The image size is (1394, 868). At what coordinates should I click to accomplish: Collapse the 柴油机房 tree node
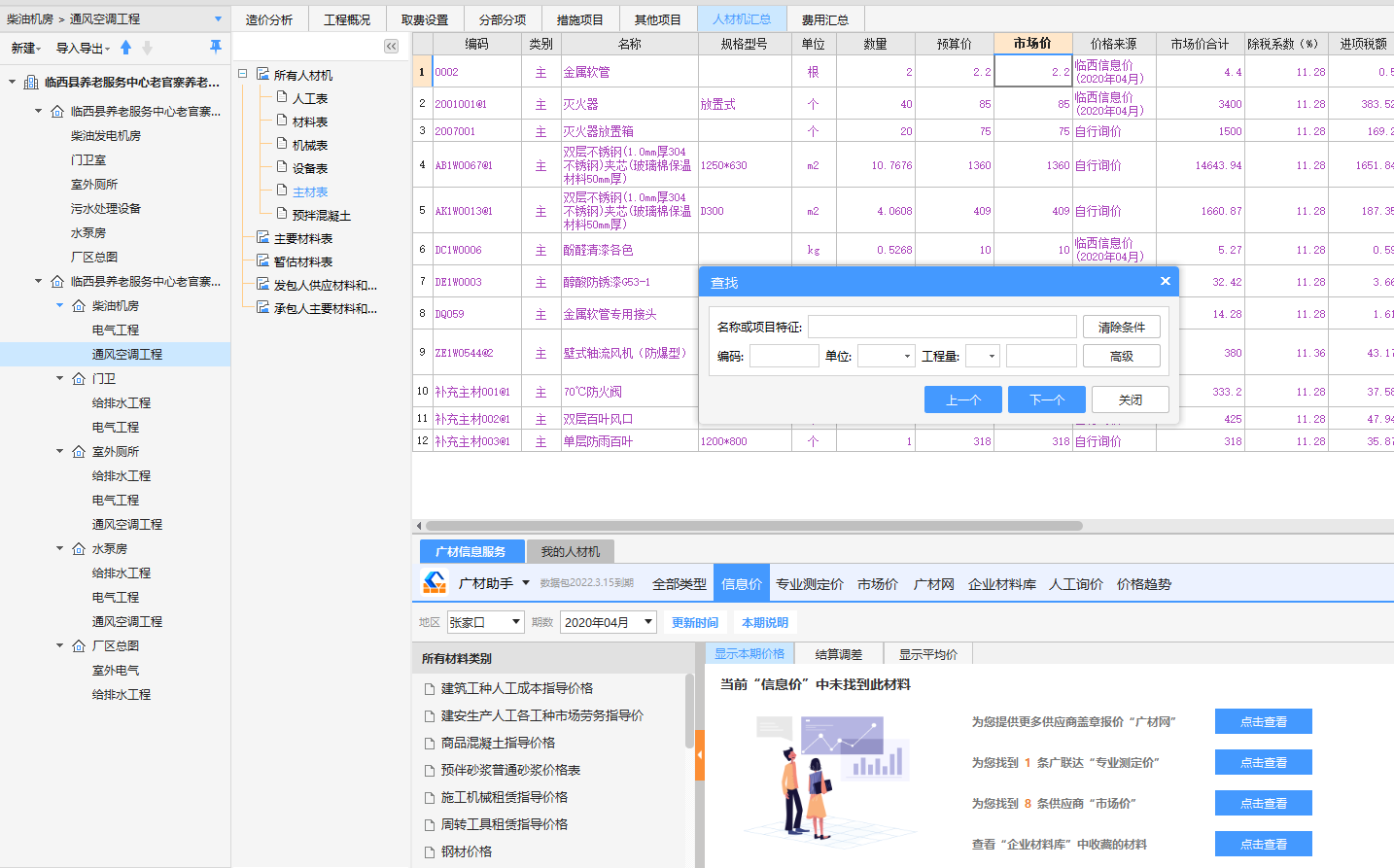[59, 306]
